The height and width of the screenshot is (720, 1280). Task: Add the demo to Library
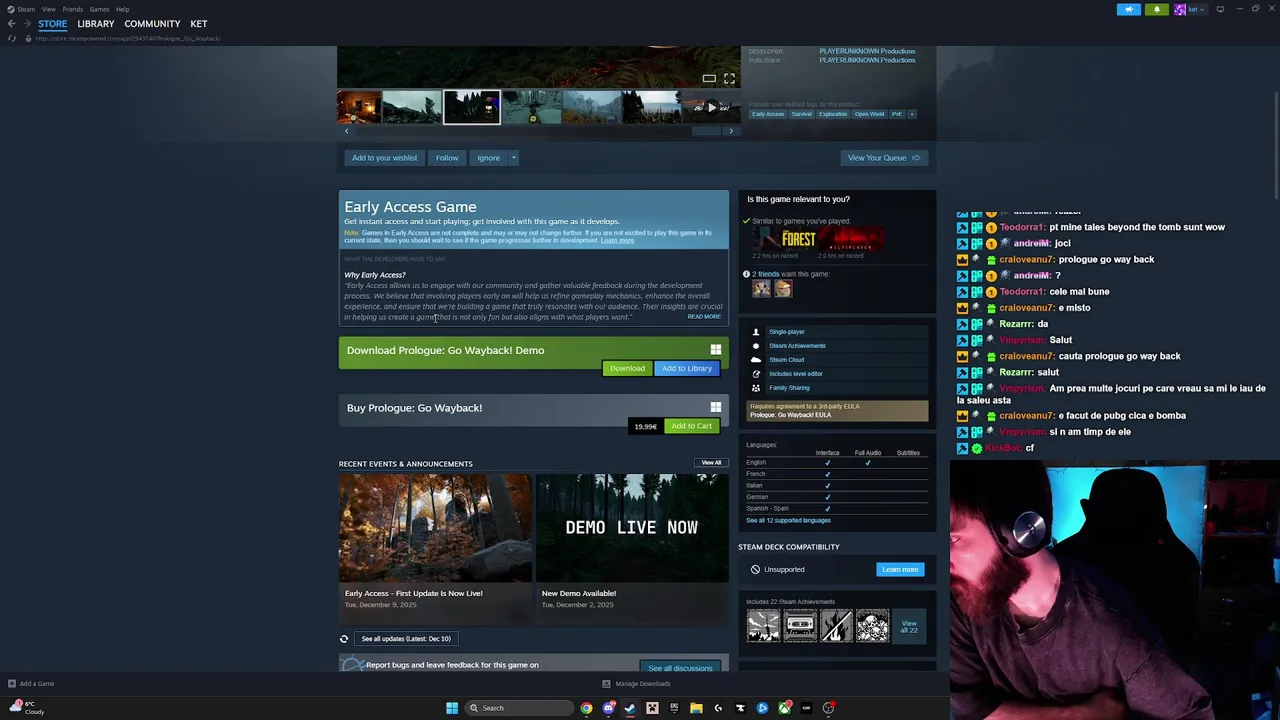pyautogui.click(x=686, y=369)
